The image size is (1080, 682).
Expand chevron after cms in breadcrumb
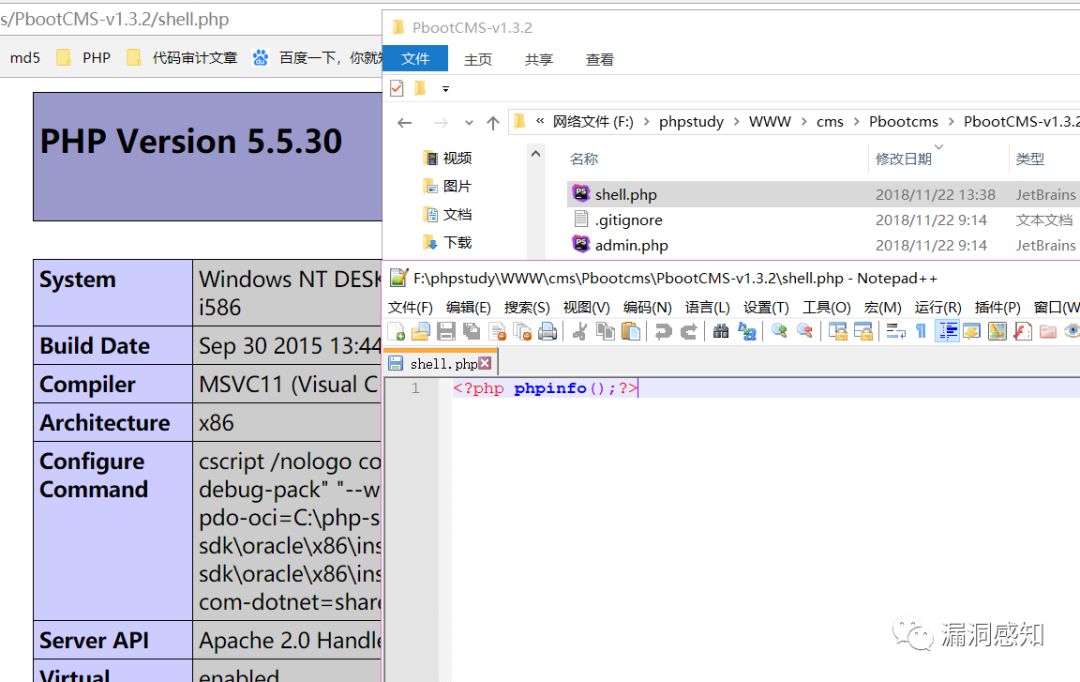click(856, 122)
